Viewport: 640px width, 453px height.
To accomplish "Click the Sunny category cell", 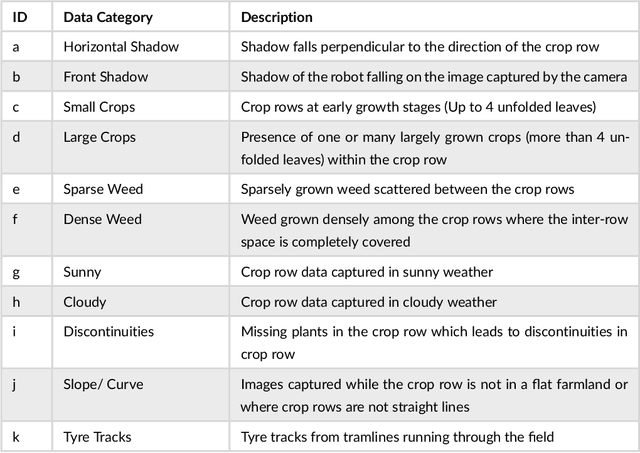I will pos(82,271).
